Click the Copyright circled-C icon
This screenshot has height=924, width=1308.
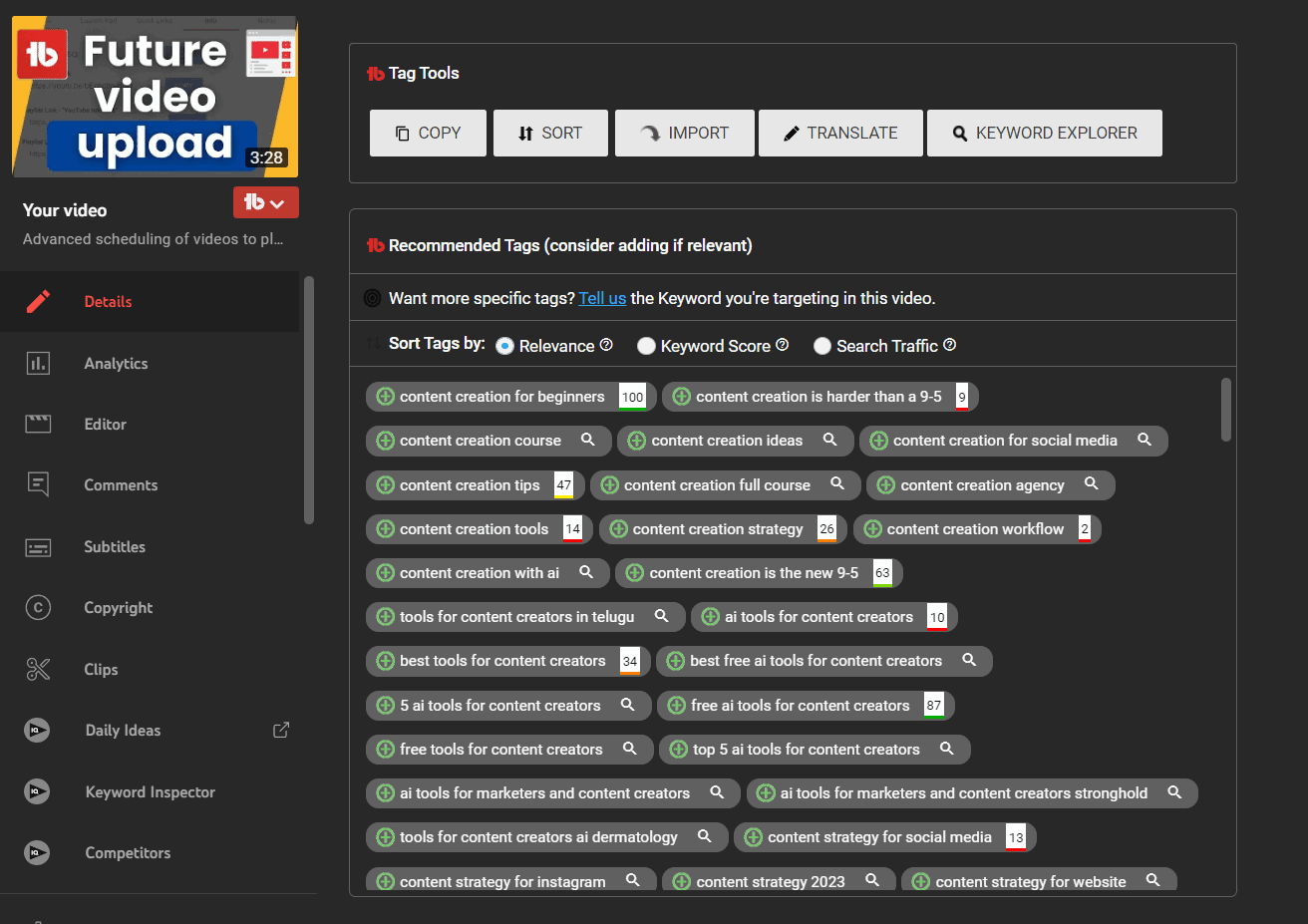click(x=38, y=607)
